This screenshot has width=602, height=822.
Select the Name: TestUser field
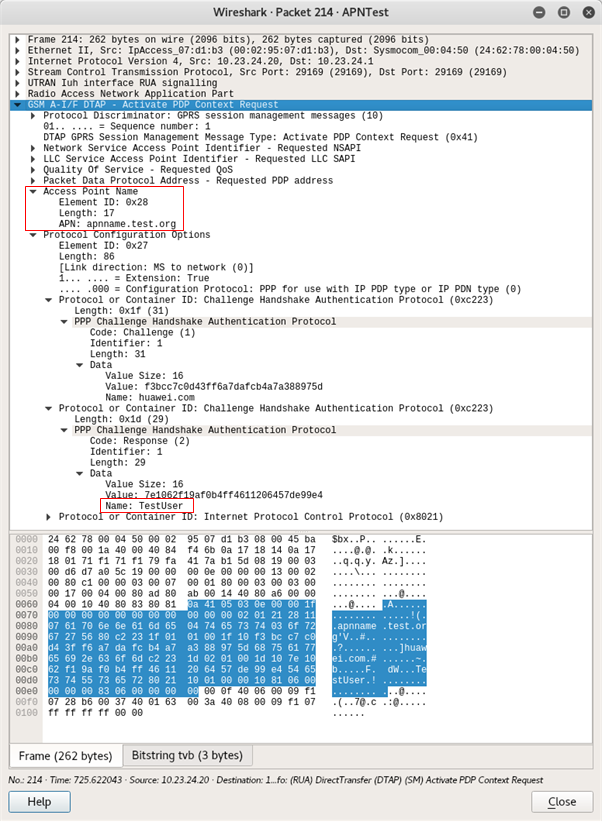click(x=145, y=506)
